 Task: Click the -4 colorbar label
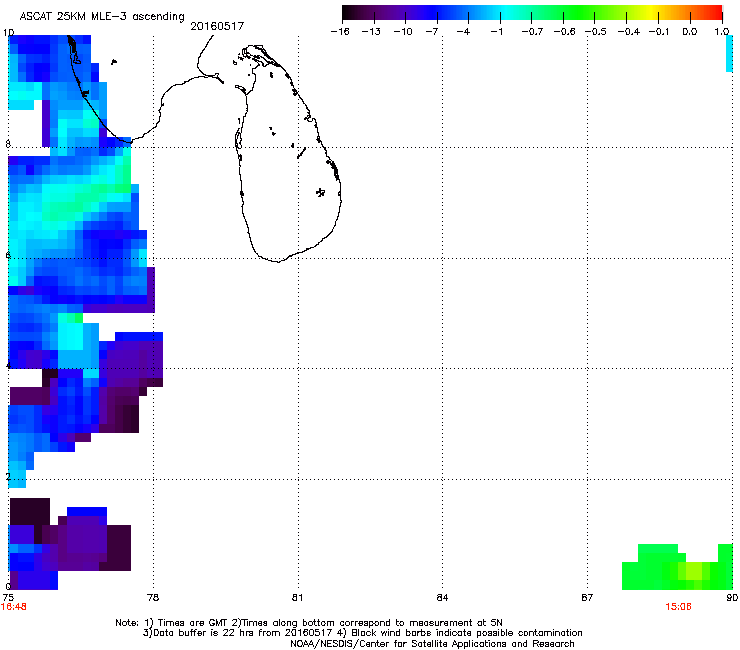463,32
